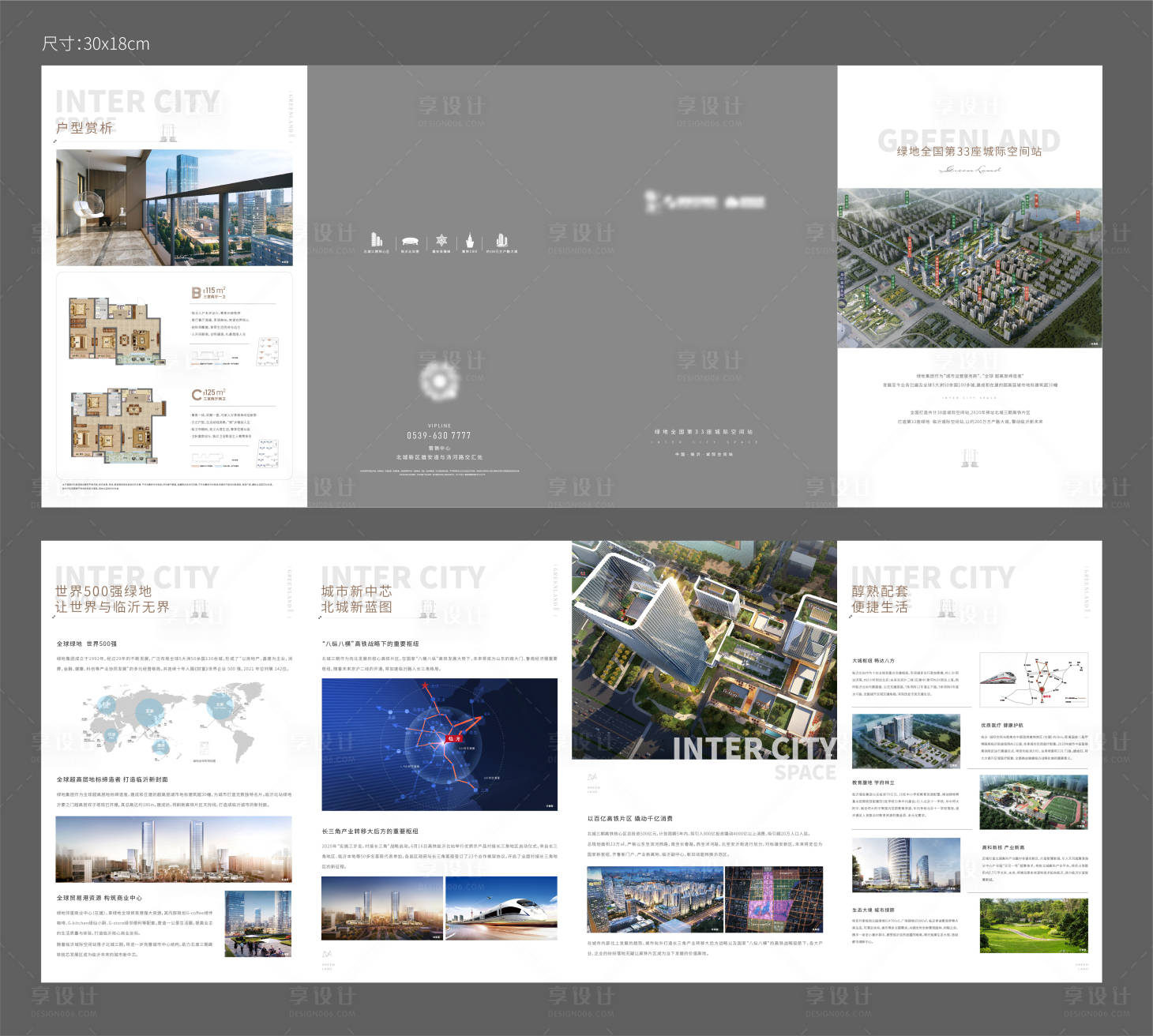Screen dimensions: 1153x1036
Task: Click the VIPLINE label above the phone number
Action: pyautogui.click(x=439, y=426)
